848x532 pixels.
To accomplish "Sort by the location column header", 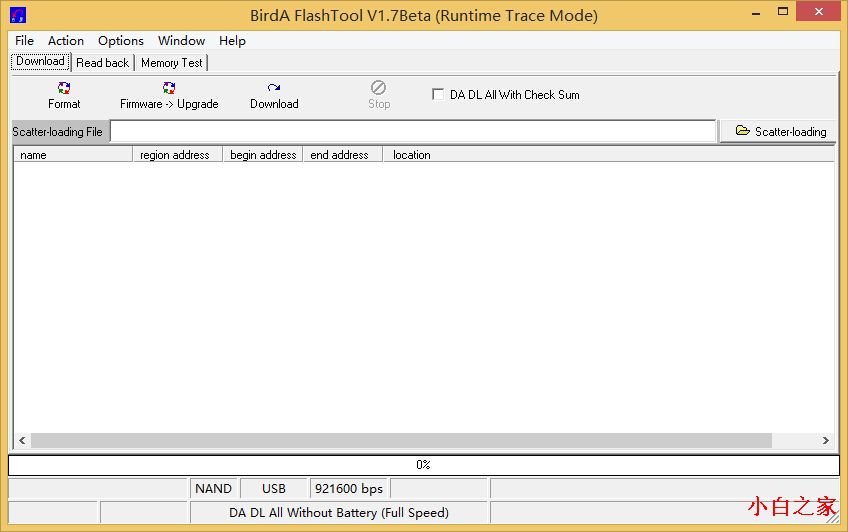I will tap(608, 155).
